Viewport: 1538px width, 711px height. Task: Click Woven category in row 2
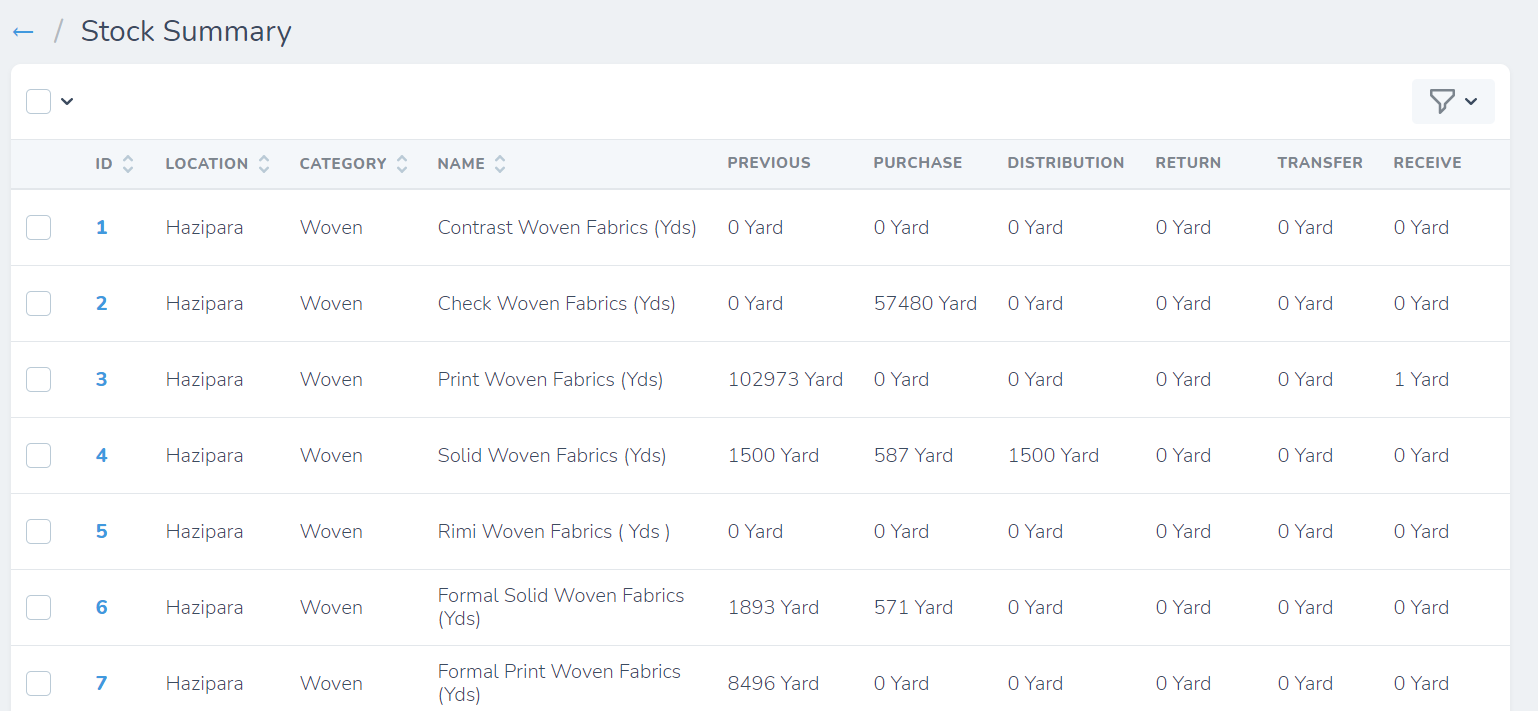click(x=331, y=303)
